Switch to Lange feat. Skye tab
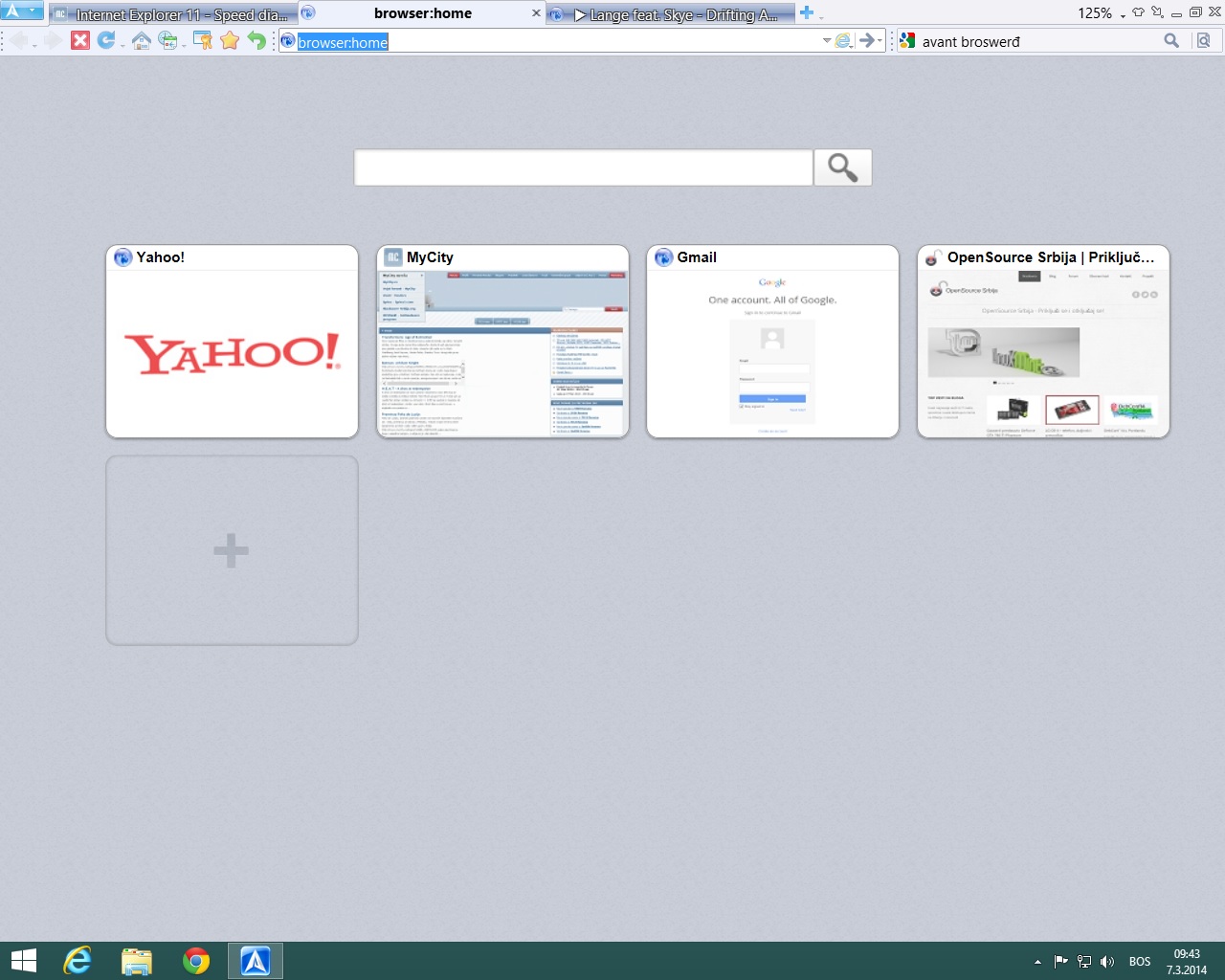The image size is (1225, 980). pyautogui.click(x=670, y=14)
